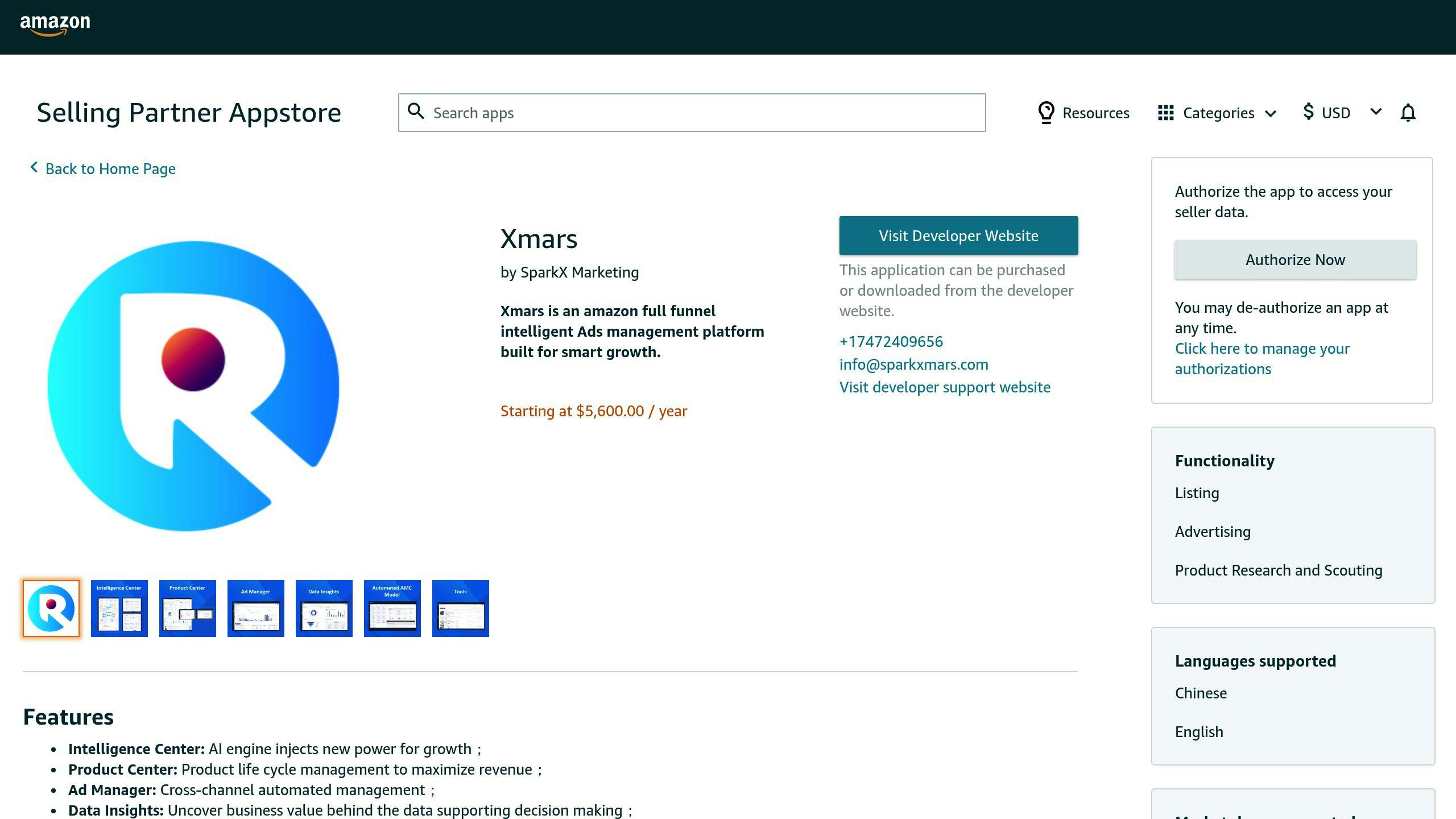Select the Product Center thumbnail

pyautogui.click(x=188, y=608)
